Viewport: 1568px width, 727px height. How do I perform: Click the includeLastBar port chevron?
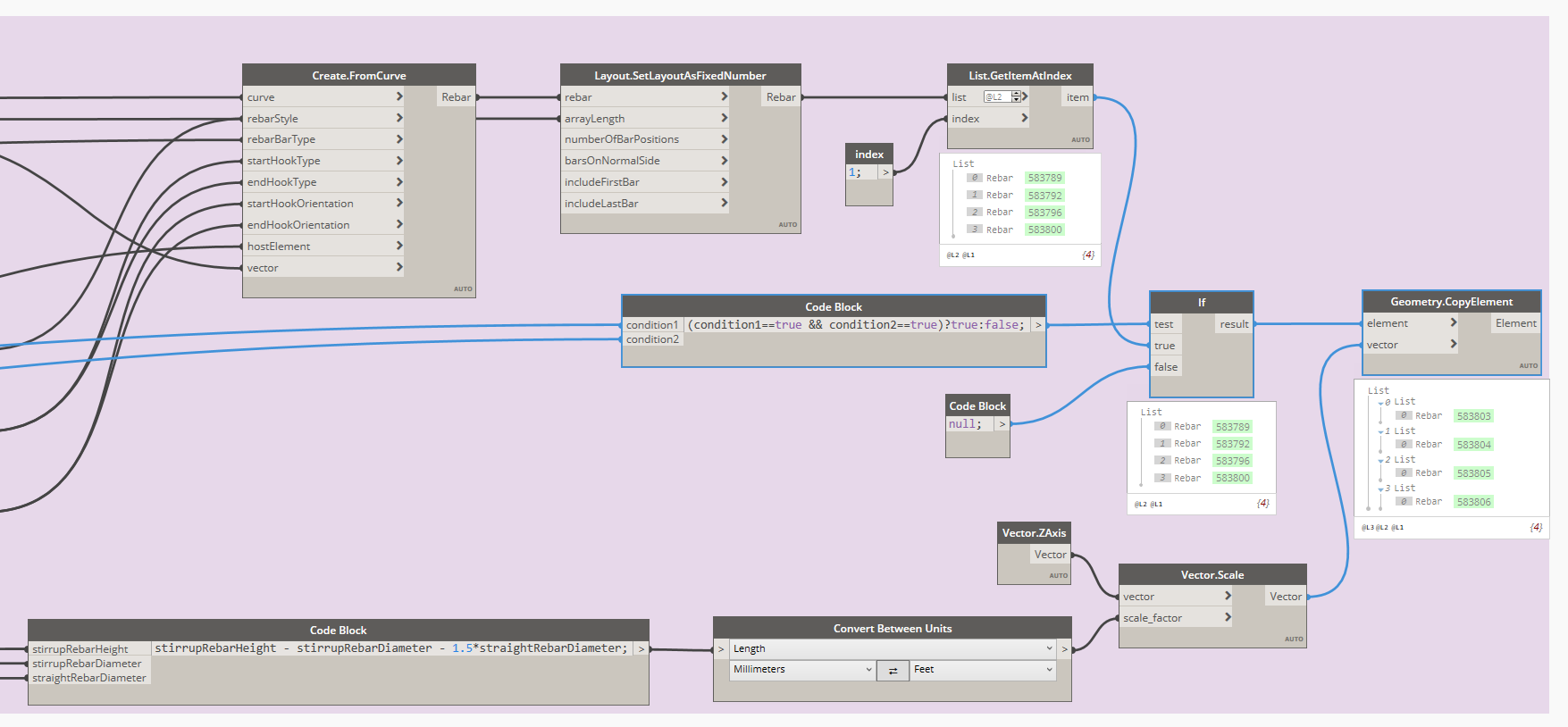coord(725,203)
